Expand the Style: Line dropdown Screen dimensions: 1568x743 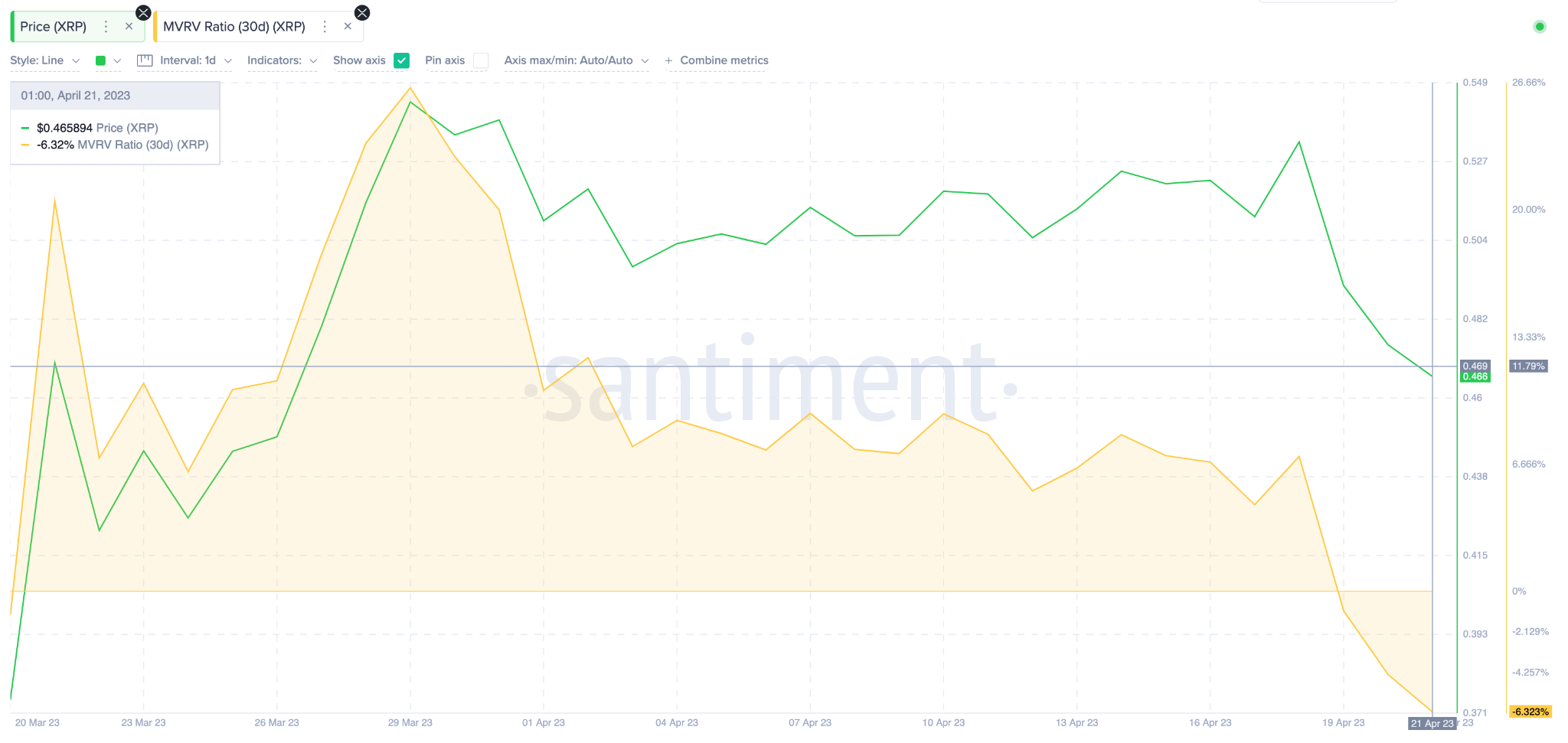pos(45,60)
